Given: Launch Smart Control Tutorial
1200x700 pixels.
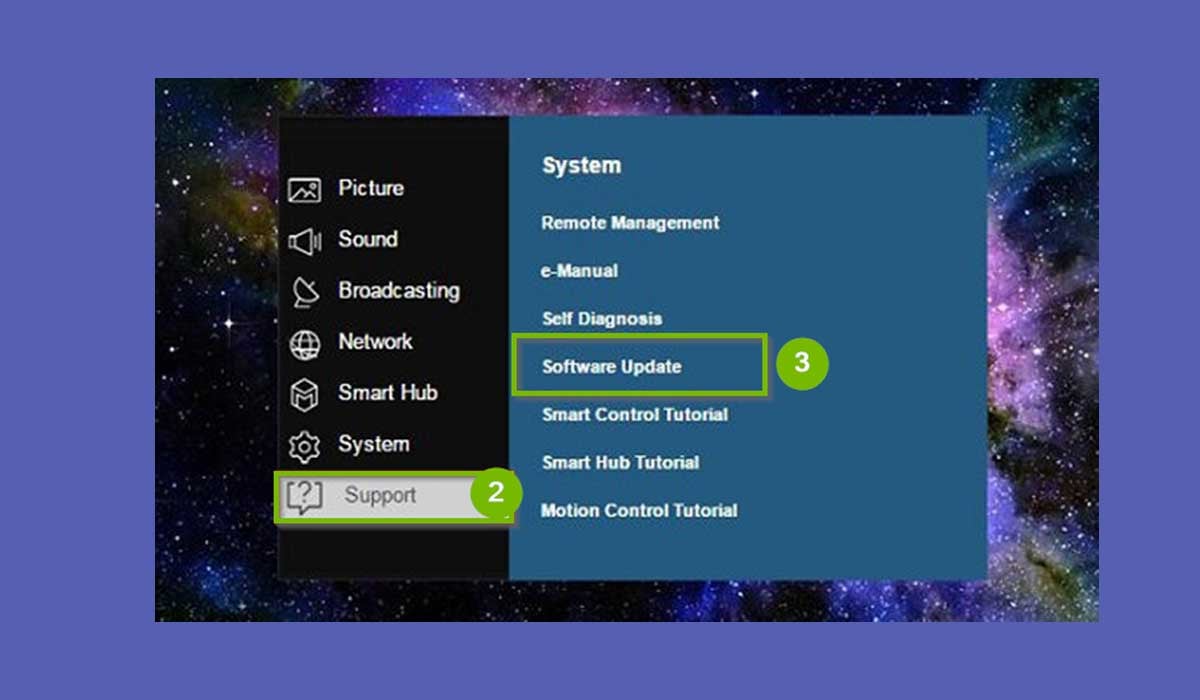Looking at the screenshot, I should (635, 414).
